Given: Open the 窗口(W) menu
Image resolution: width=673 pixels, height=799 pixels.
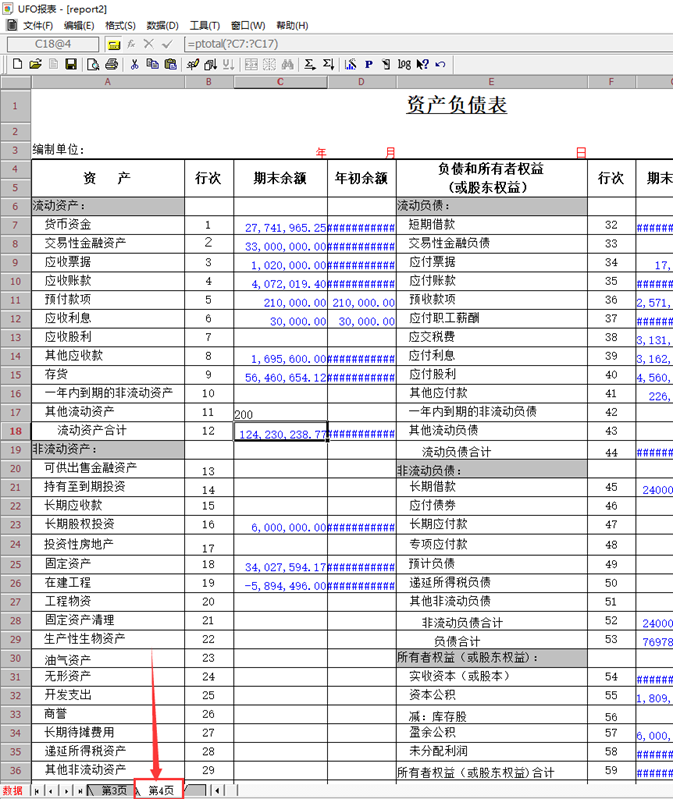Looking at the screenshot, I should [248, 25].
